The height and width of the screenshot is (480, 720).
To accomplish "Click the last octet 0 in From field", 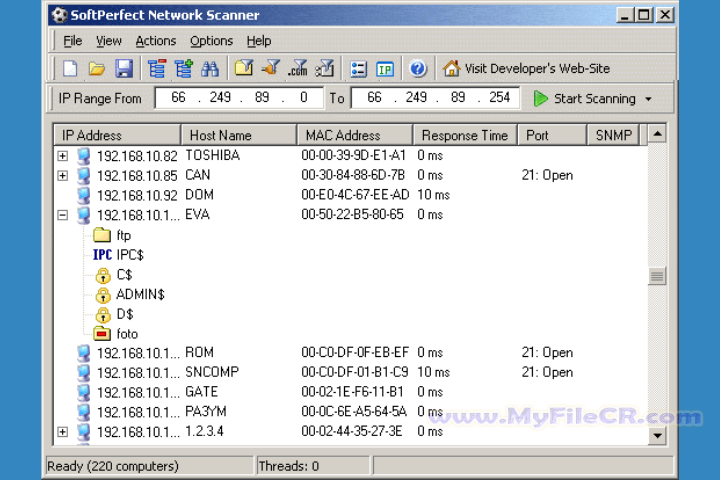I will [304, 97].
